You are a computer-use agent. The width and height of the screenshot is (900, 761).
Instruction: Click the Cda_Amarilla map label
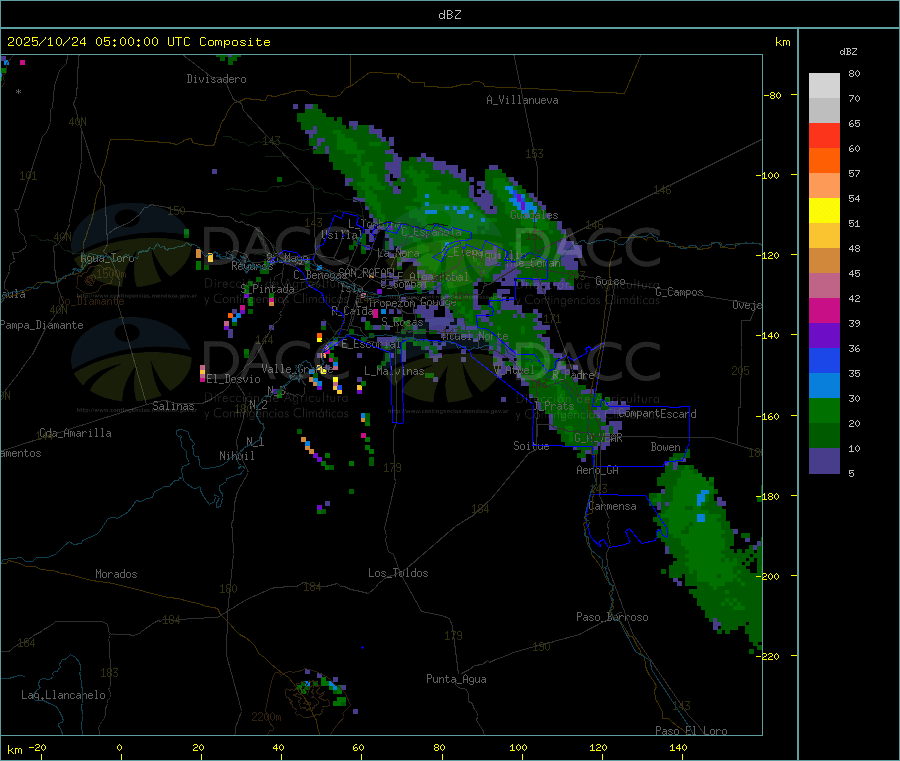tap(75, 433)
